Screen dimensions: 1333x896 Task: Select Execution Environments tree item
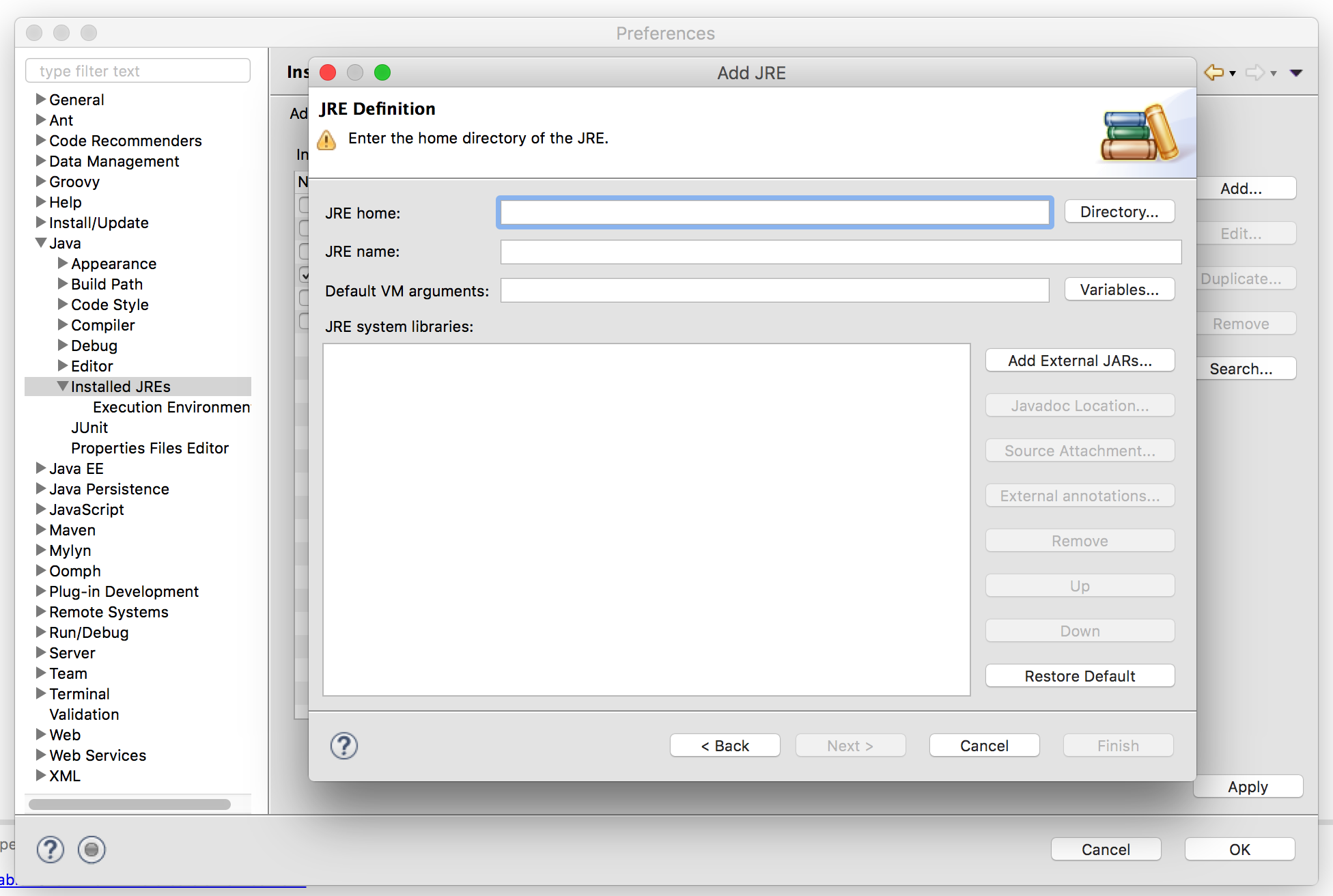pyautogui.click(x=171, y=407)
